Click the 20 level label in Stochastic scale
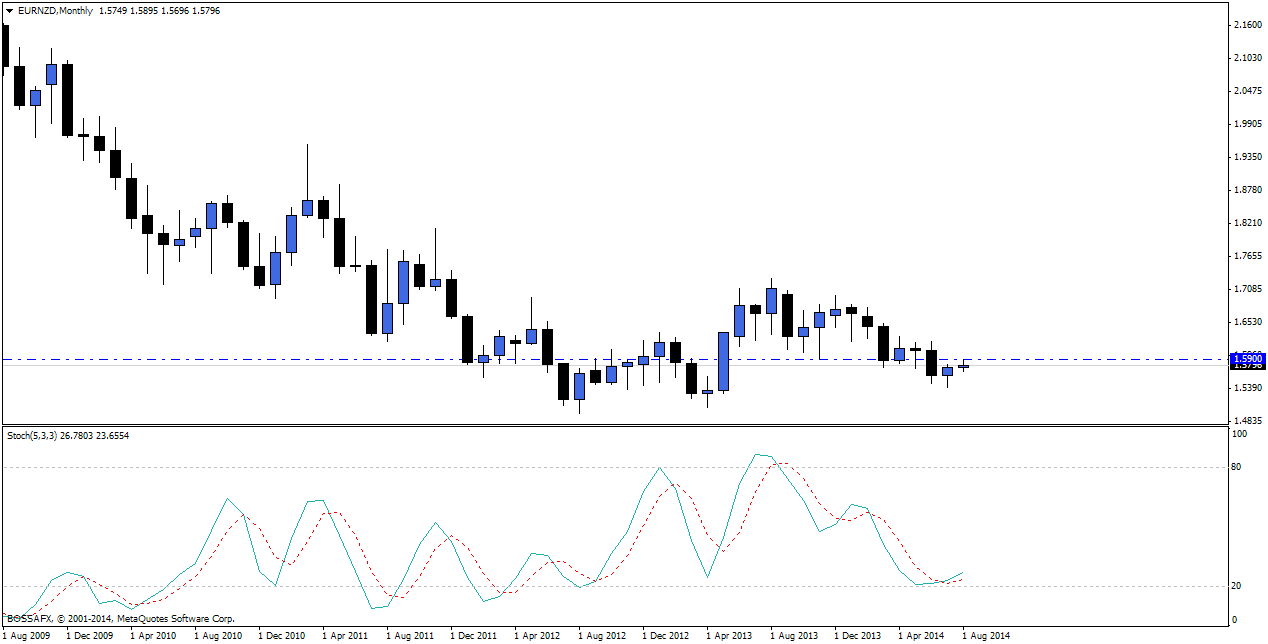 [x=1237, y=586]
